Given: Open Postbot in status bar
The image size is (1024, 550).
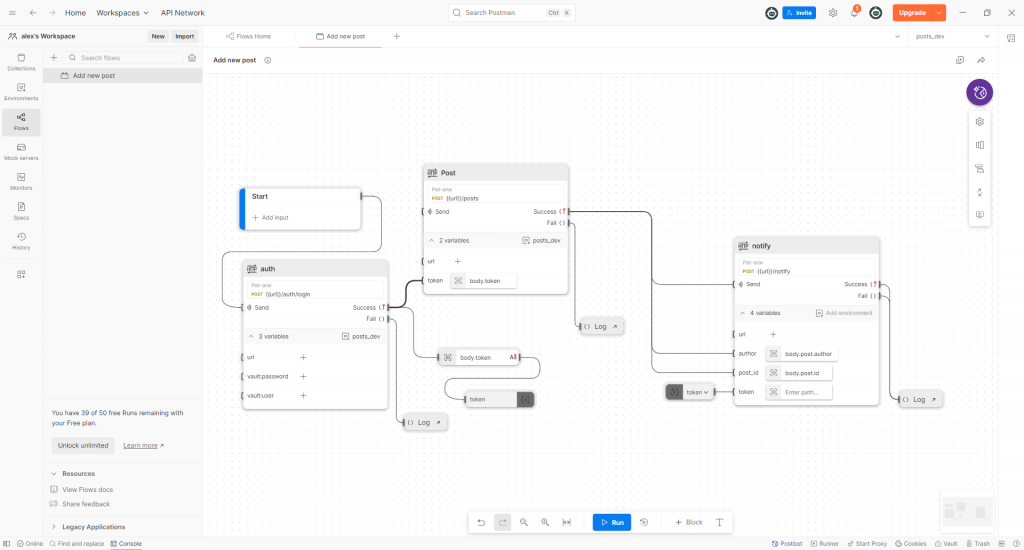Looking at the screenshot, I should coord(787,543).
